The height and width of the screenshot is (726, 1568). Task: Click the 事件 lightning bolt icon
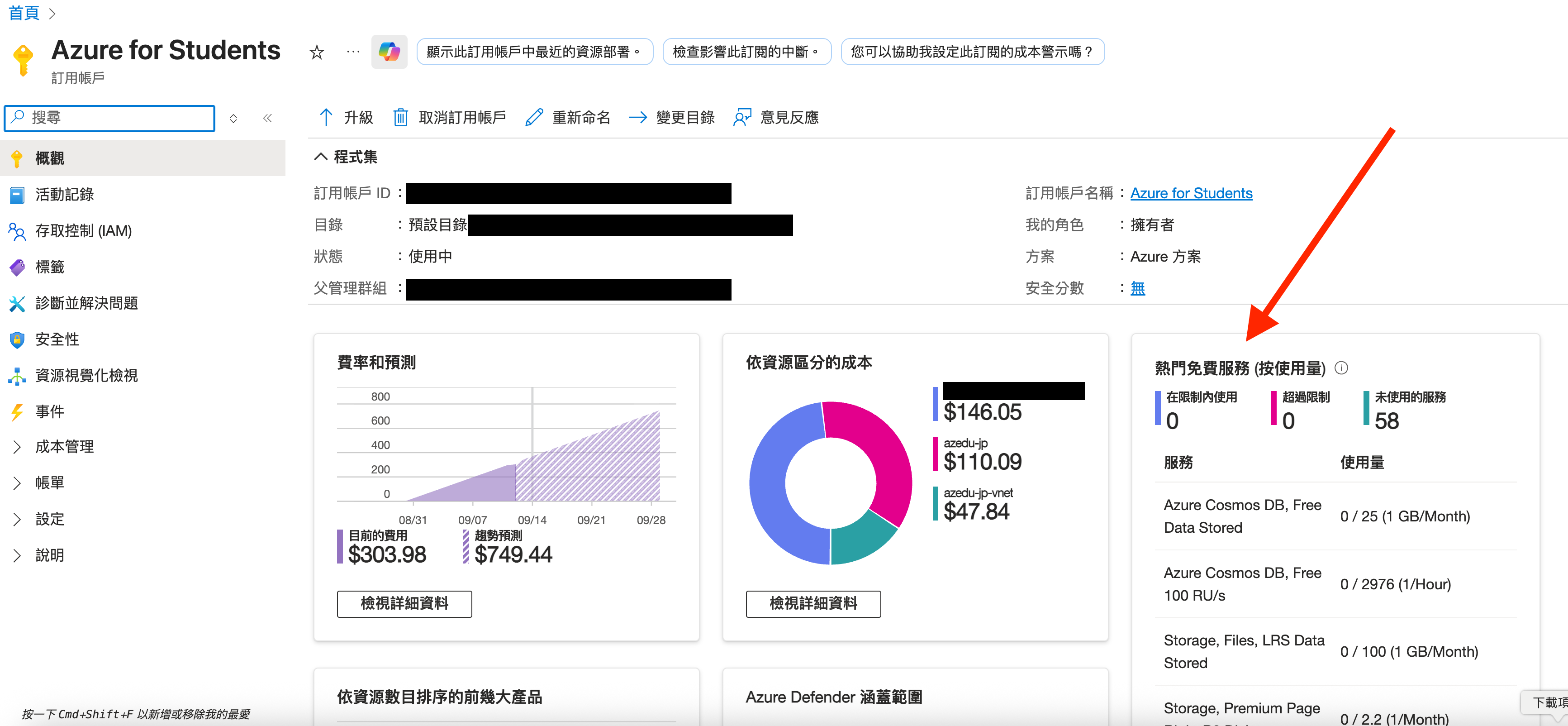[x=17, y=412]
